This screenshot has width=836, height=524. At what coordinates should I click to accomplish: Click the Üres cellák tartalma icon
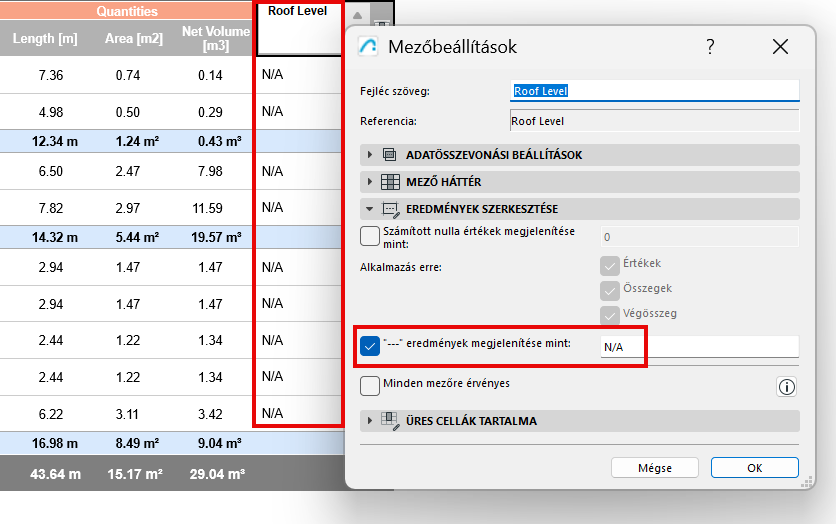[391, 421]
